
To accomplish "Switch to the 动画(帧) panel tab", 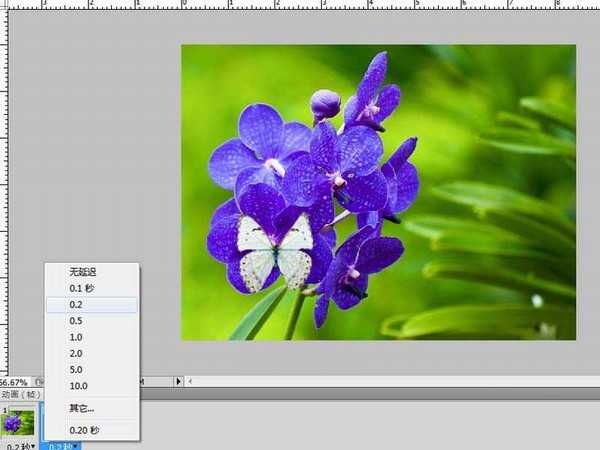I will click(21, 394).
